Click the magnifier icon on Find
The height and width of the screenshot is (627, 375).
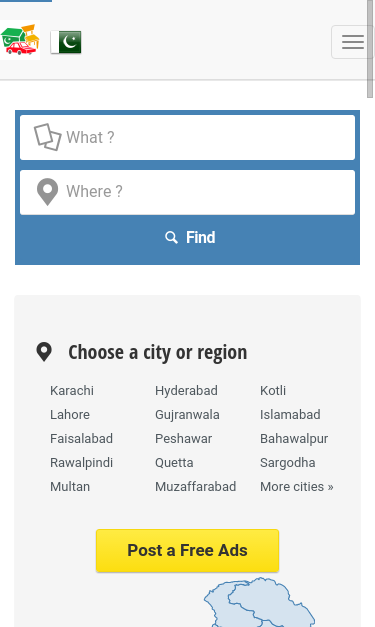171,238
